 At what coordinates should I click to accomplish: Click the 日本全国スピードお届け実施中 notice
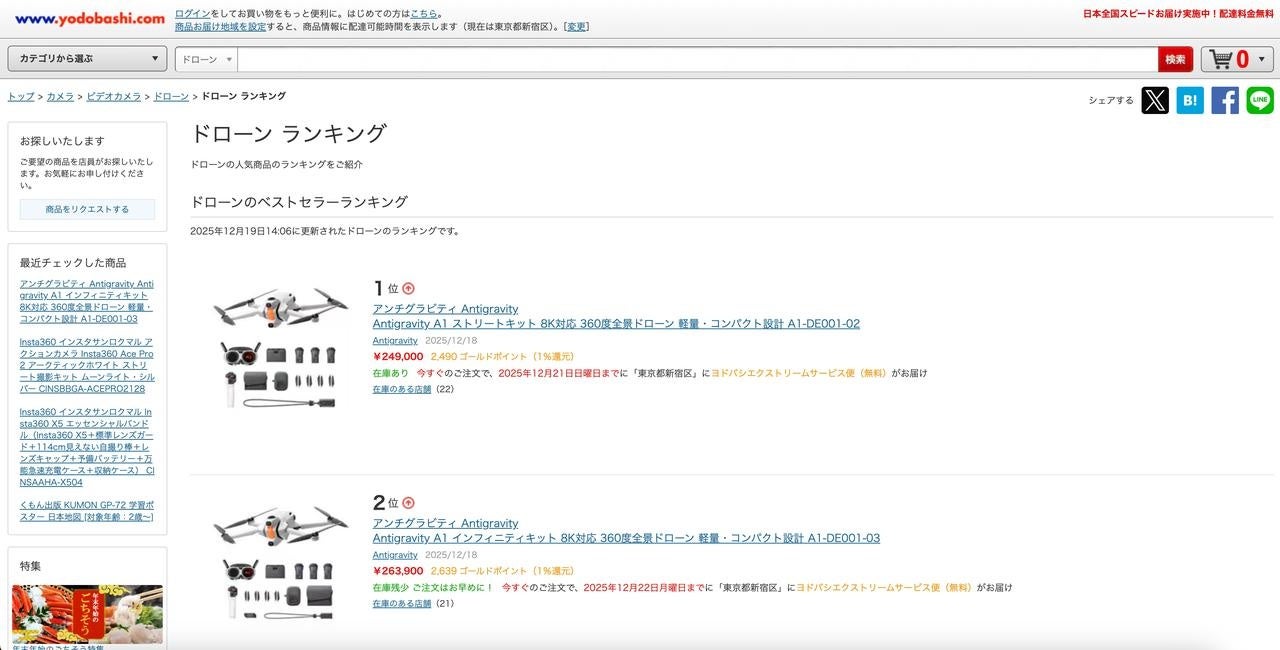coord(1177,14)
